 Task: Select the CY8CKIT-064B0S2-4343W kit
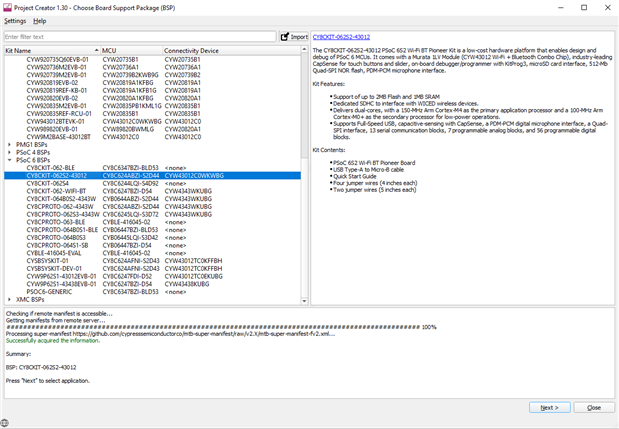[152, 199]
